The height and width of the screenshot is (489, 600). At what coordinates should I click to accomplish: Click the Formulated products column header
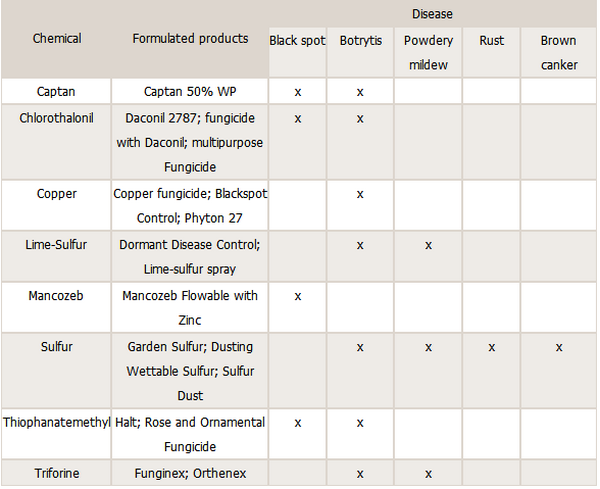190,39
